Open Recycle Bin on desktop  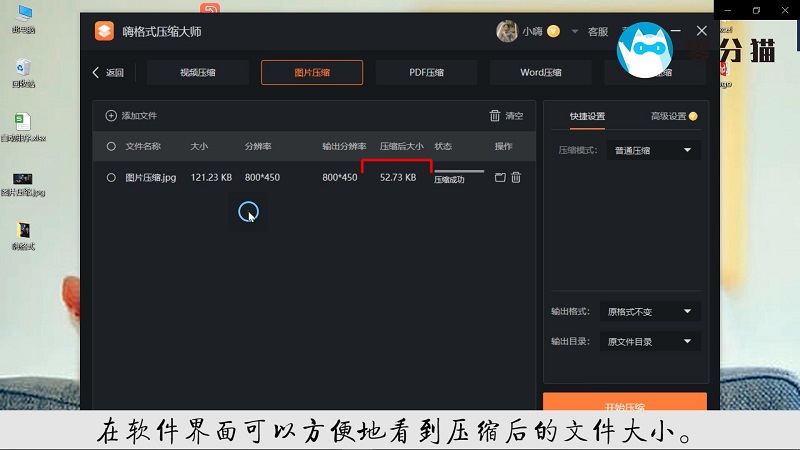point(22,71)
